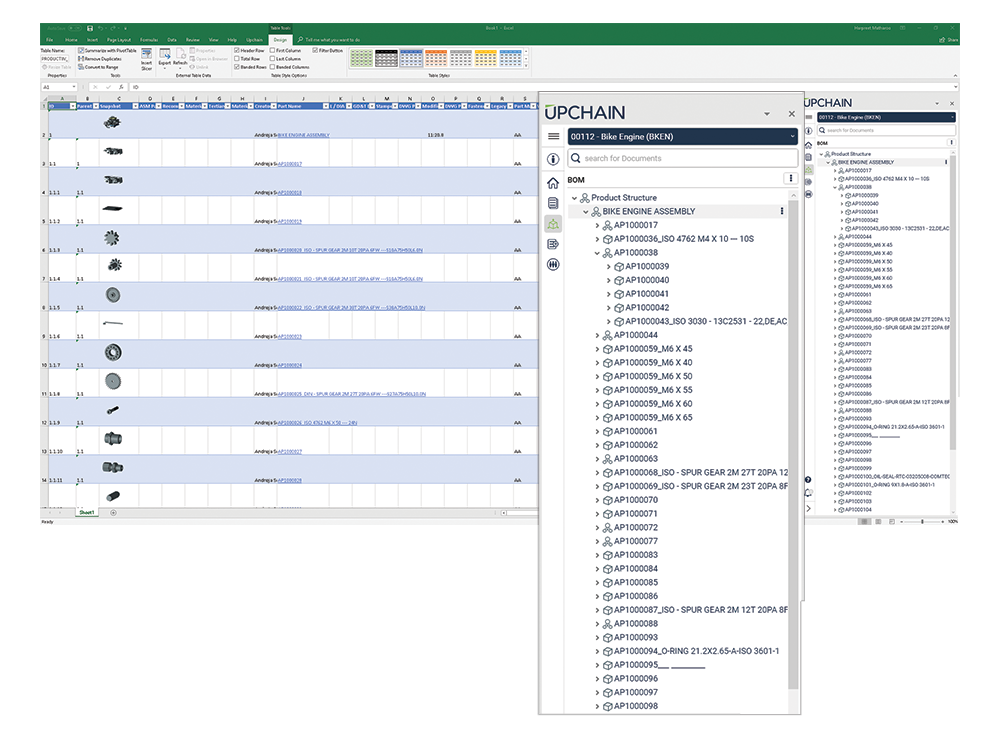This screenshot has height=735, width=1000.
Task: Toggle Filter Button checkbox
Action: [315, 50]
